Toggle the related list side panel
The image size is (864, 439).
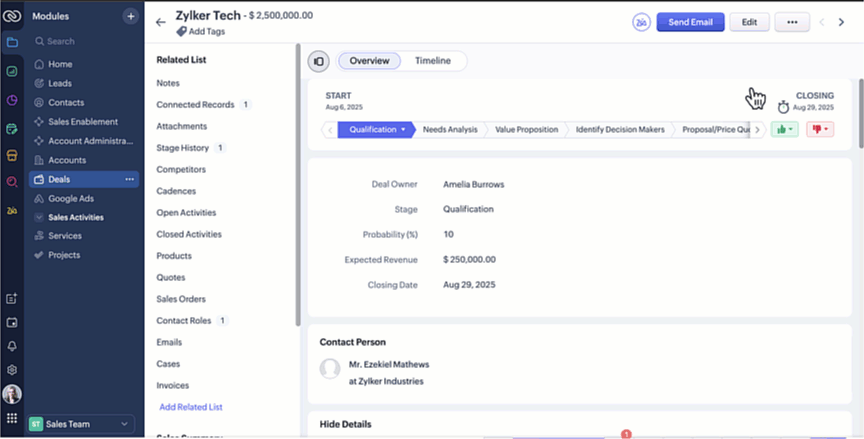click(318, 61)
